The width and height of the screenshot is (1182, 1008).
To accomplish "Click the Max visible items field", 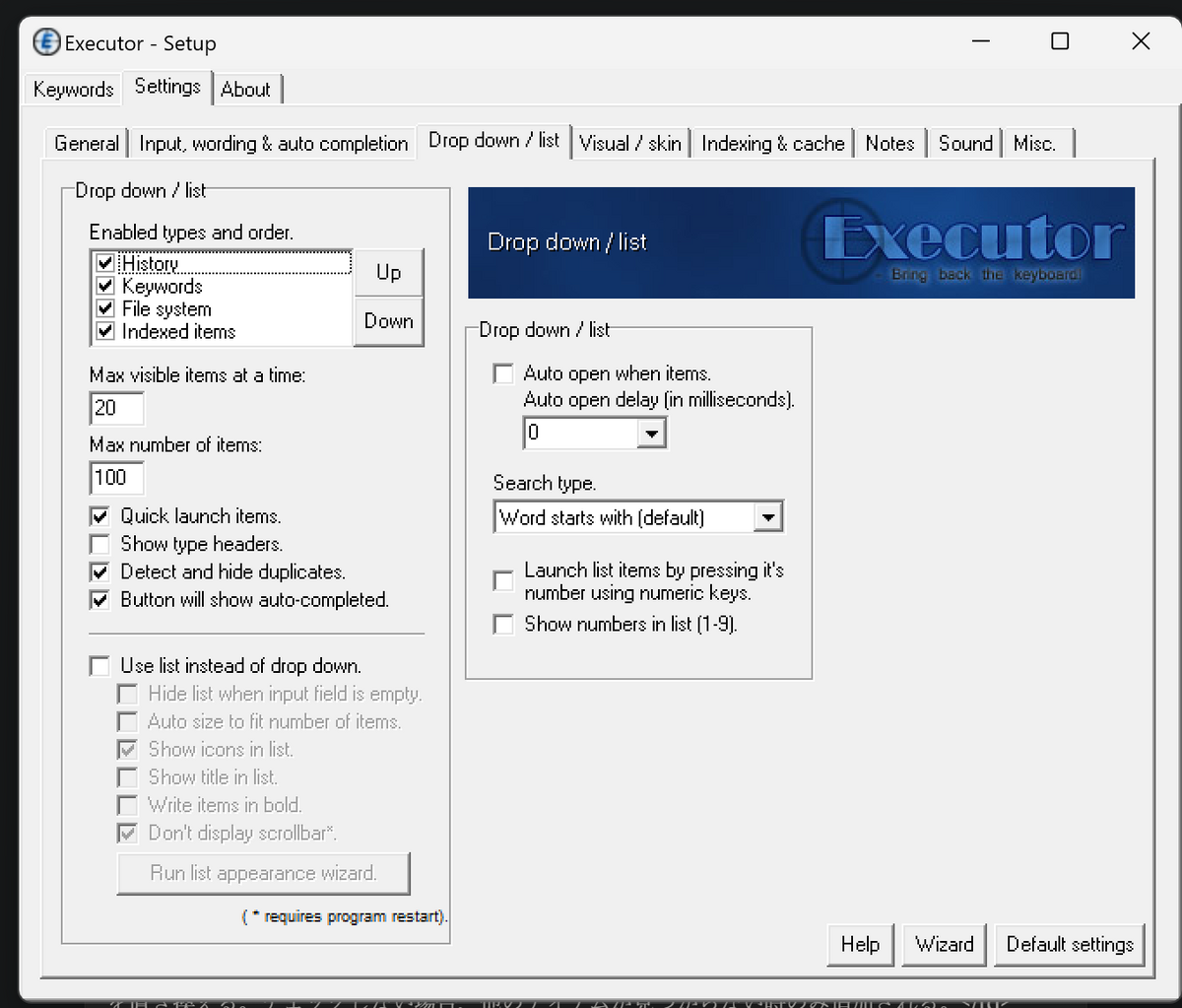I will tap(116, 408).
